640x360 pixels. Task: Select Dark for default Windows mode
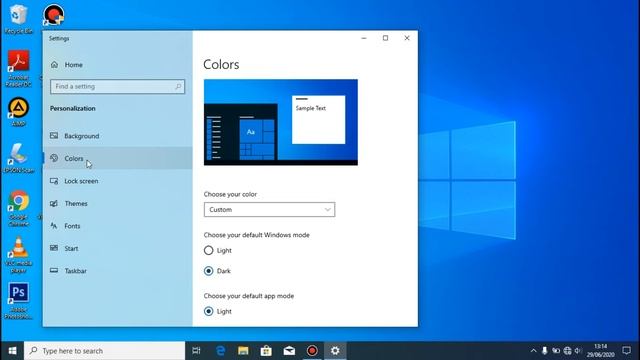coord(209,271)
